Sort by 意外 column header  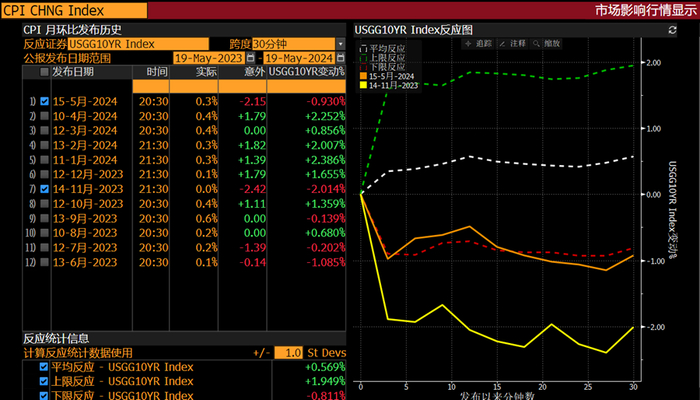[253, 73]
